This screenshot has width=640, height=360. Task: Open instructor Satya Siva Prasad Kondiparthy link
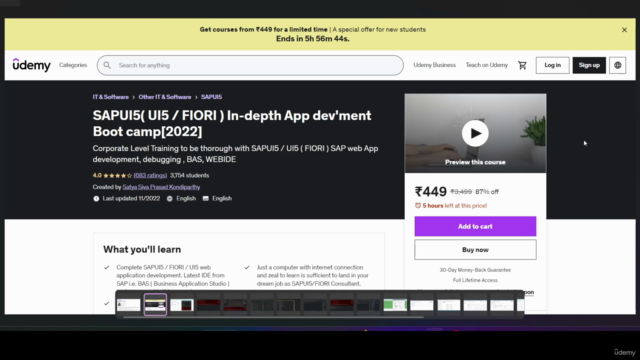pos(161,187)
